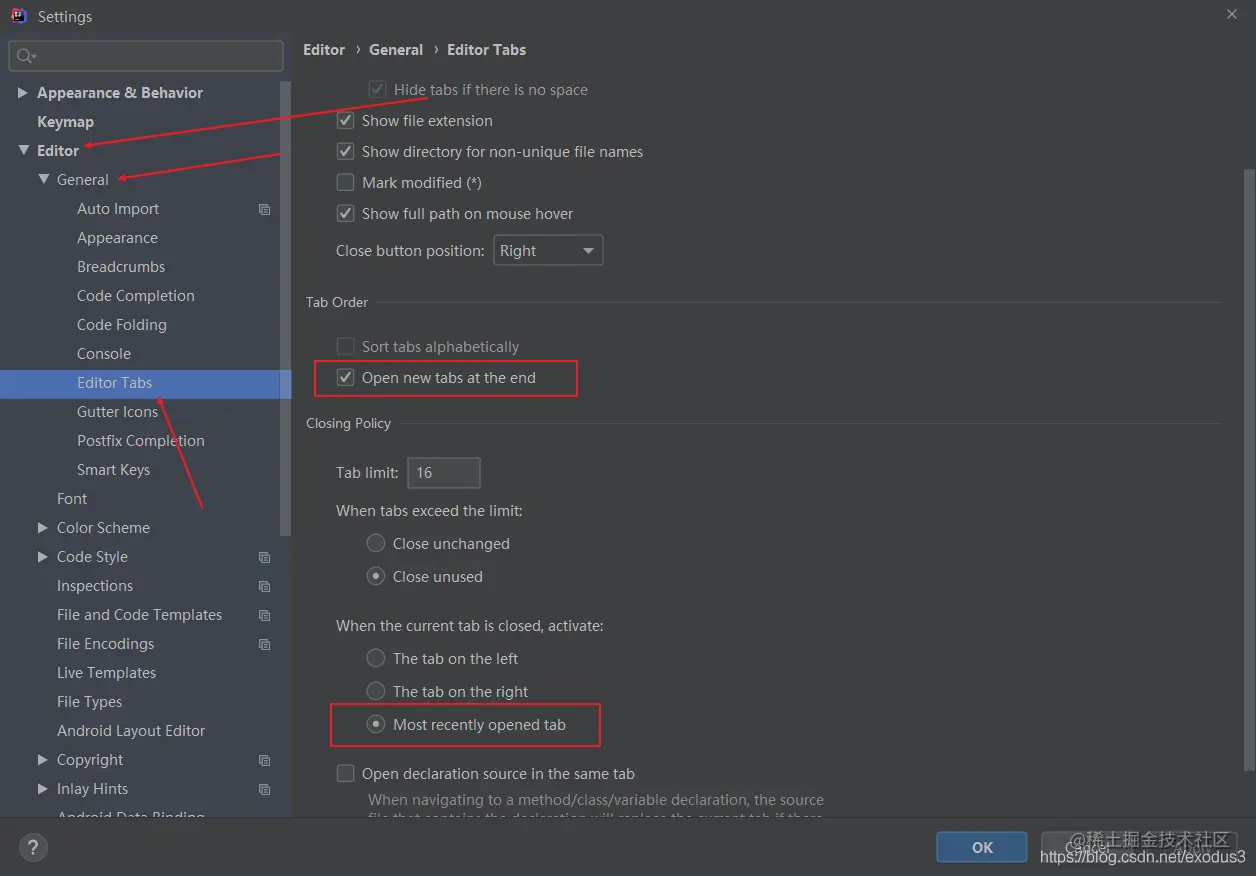Screen dimensions: 1256x876
Task: Click the search magnifier icon in settings search
Action: [26, 56]
